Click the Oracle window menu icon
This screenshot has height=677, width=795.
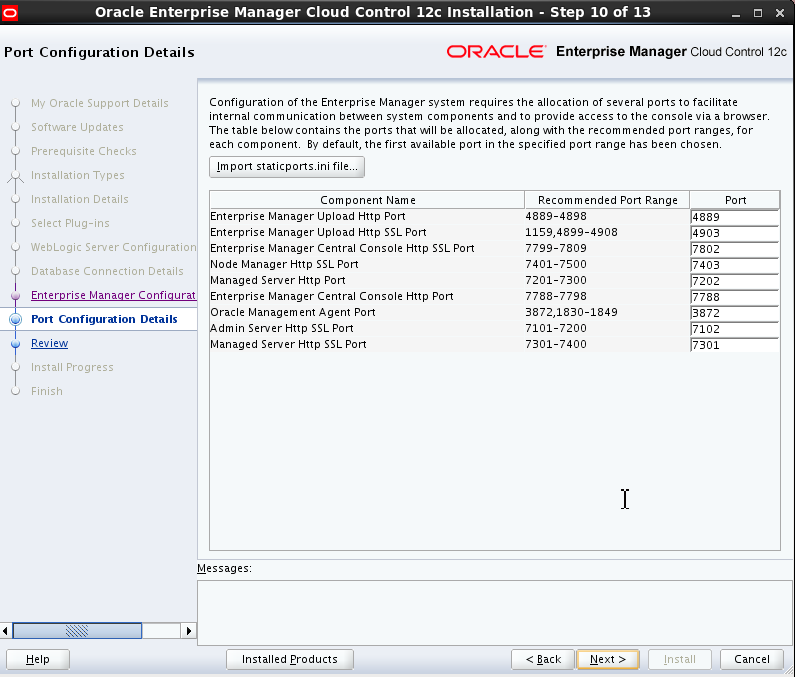coord(10,12)
